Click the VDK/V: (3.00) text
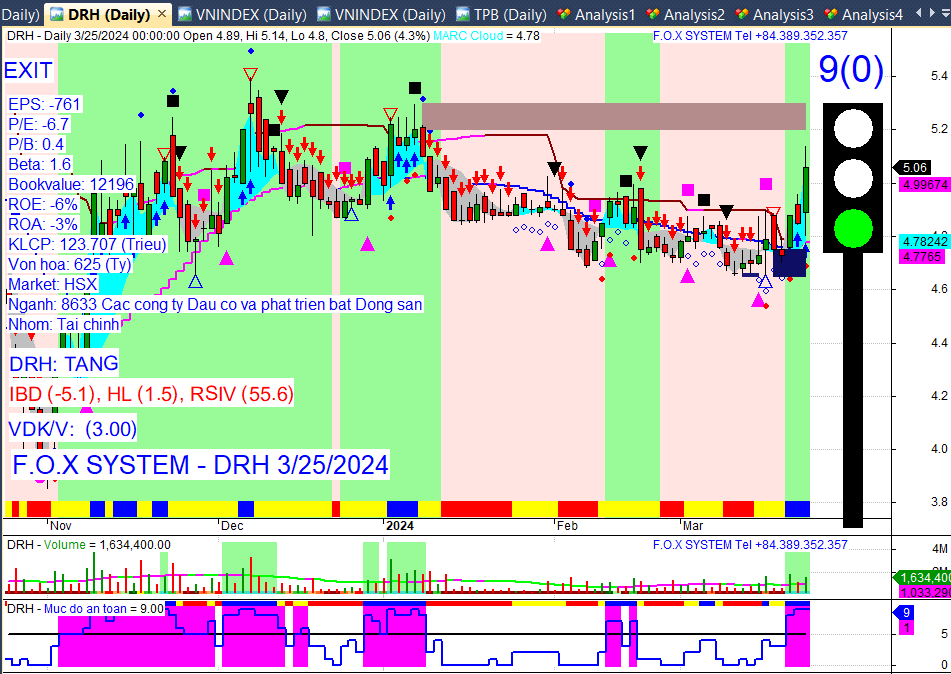951x674 pixels. point(72,429)
